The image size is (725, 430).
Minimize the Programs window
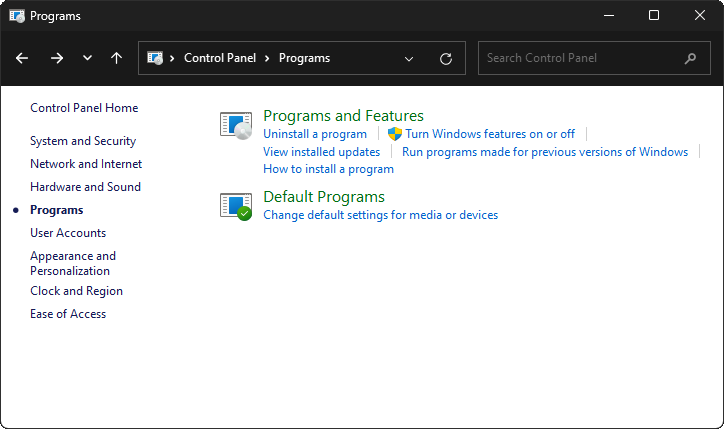pos(609,16)
